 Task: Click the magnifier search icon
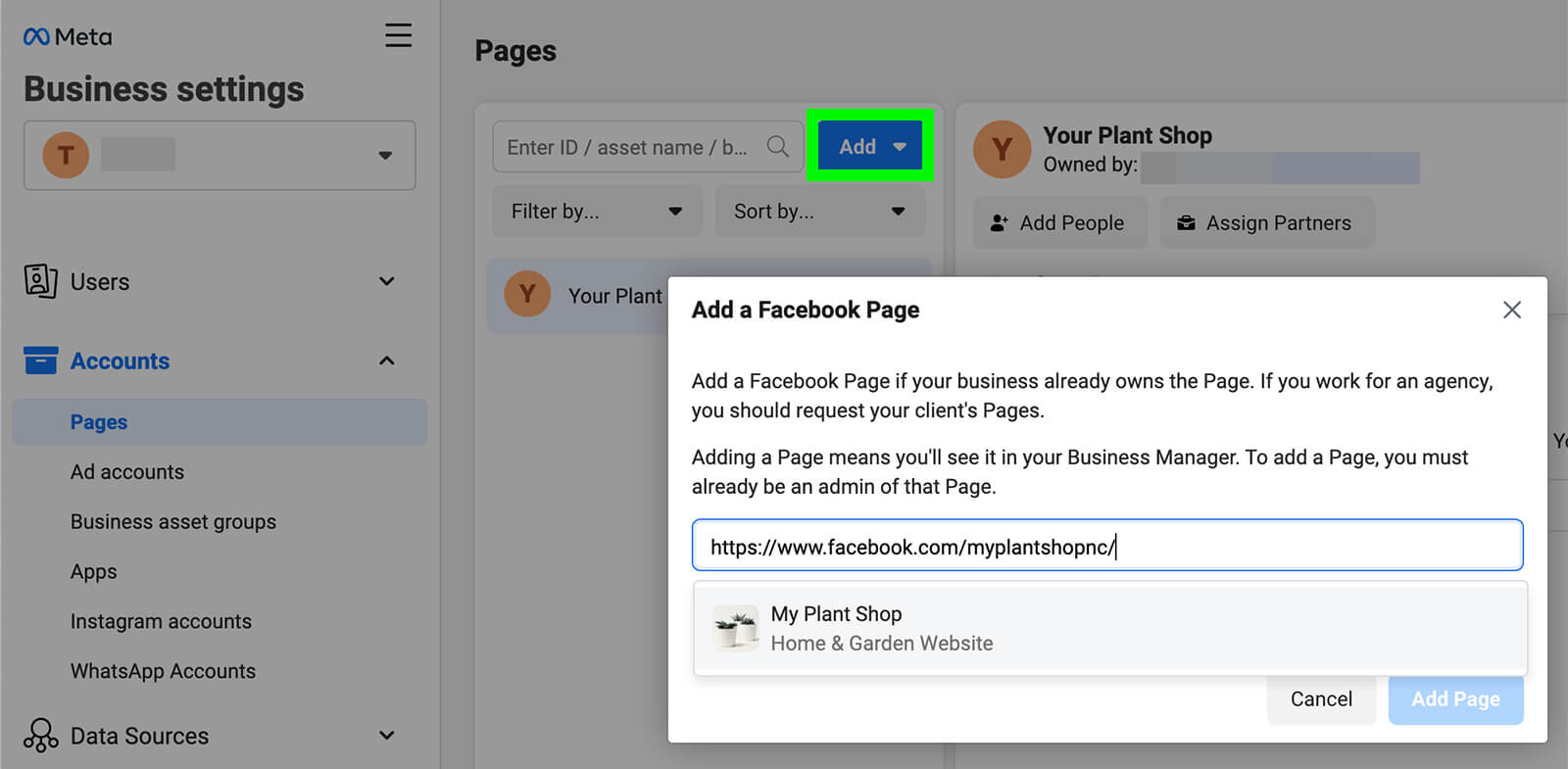tap(778, 147)
